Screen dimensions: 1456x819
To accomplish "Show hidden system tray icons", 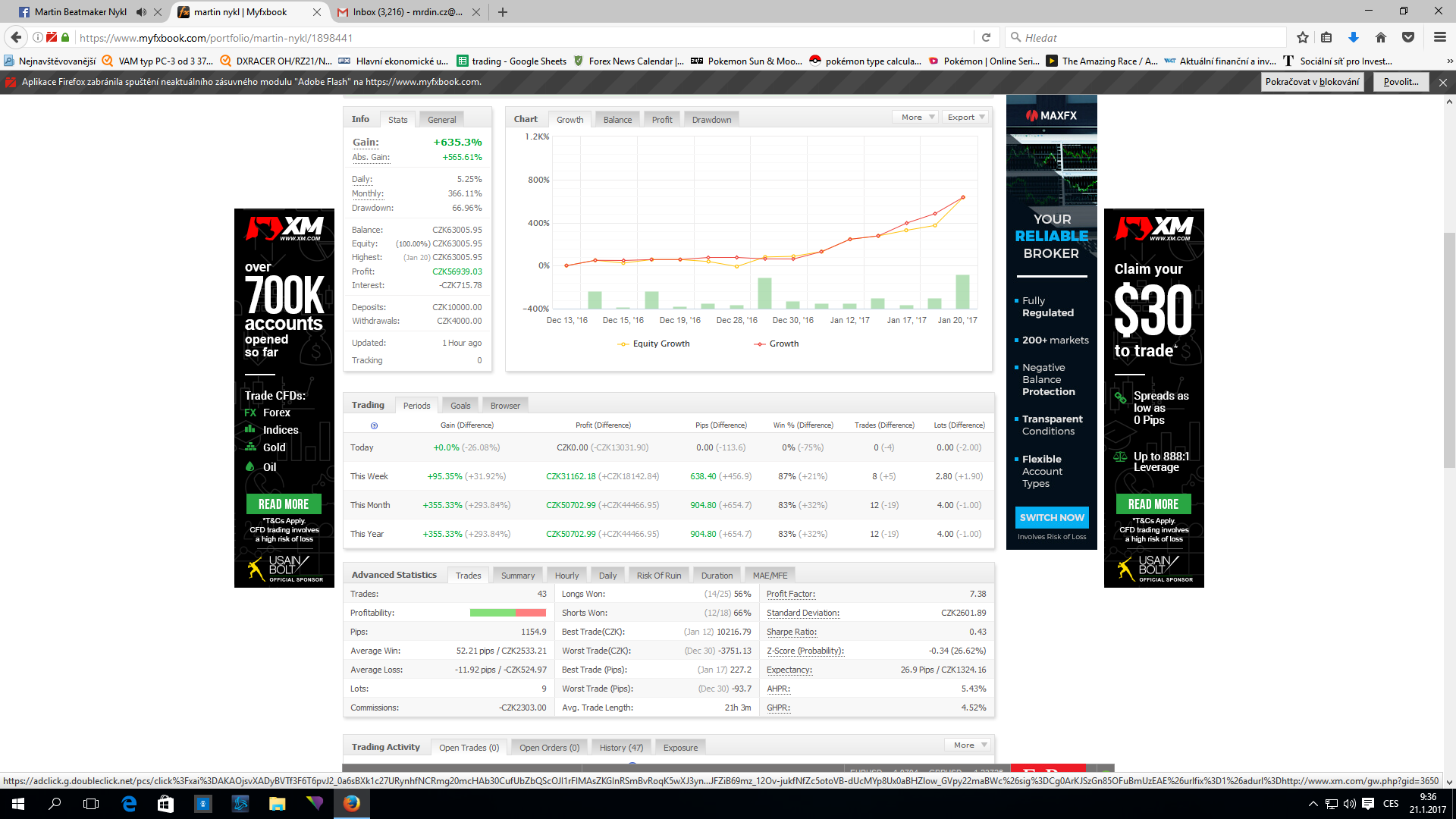I will click(x=1313, y=804).
